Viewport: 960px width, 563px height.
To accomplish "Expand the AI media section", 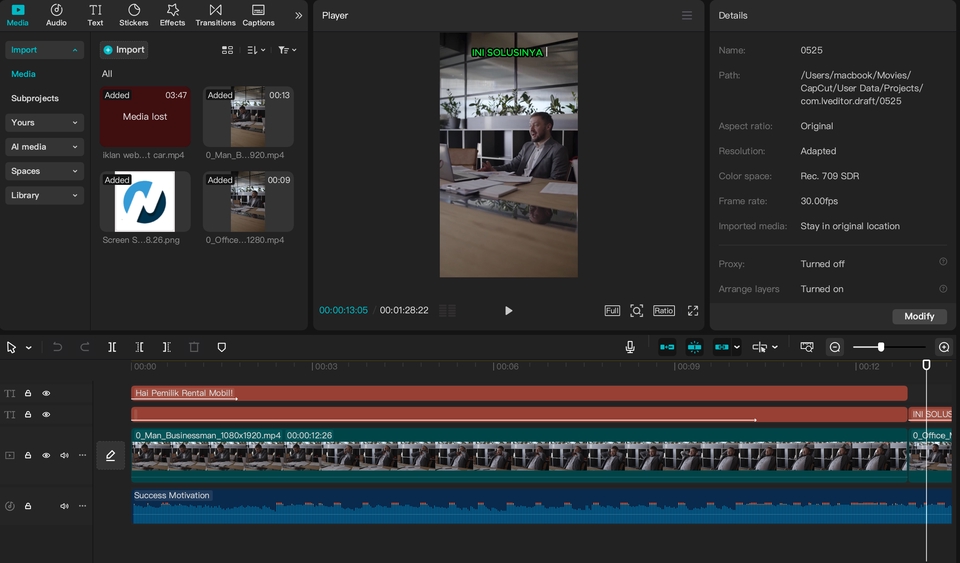I will [x=44, y=147].
